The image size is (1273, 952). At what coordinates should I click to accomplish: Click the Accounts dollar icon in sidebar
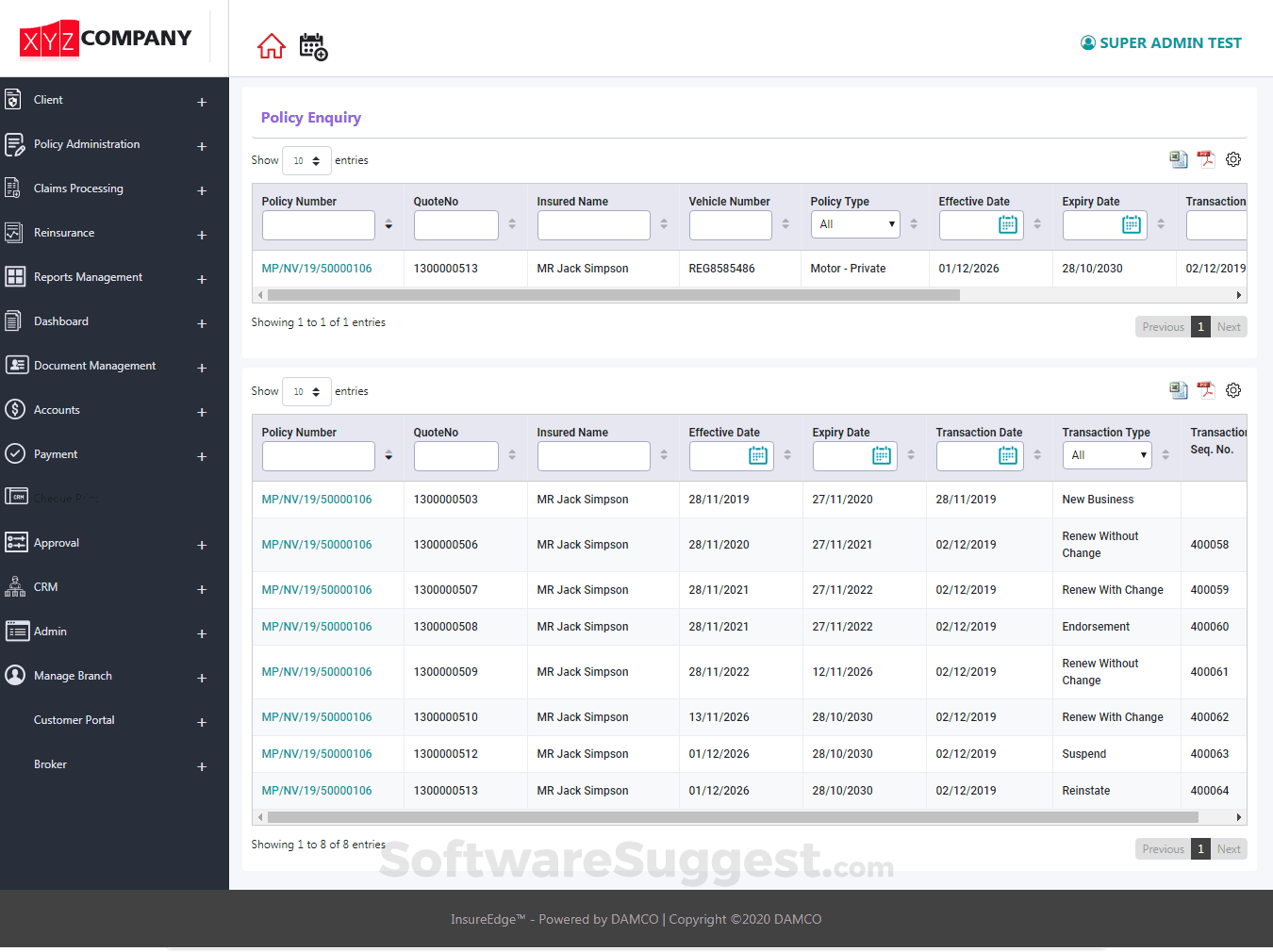pyautogui.click(x=15, y=409)
